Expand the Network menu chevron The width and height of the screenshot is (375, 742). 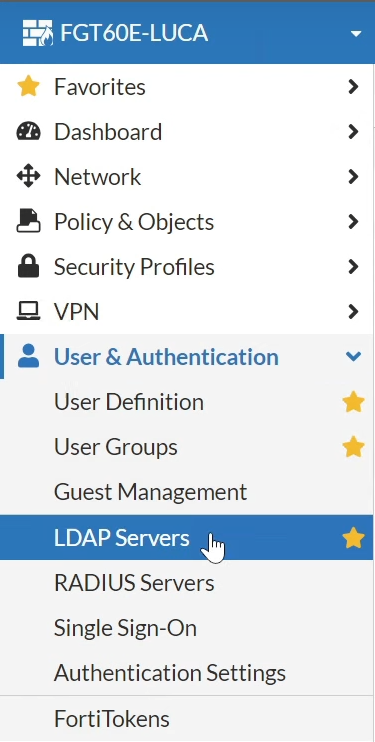353,177
